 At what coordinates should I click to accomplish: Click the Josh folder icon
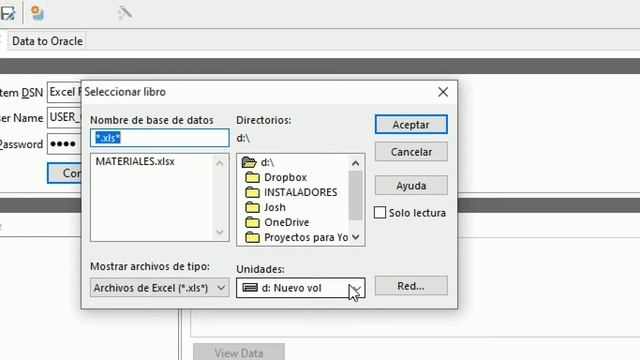[252, 207]
